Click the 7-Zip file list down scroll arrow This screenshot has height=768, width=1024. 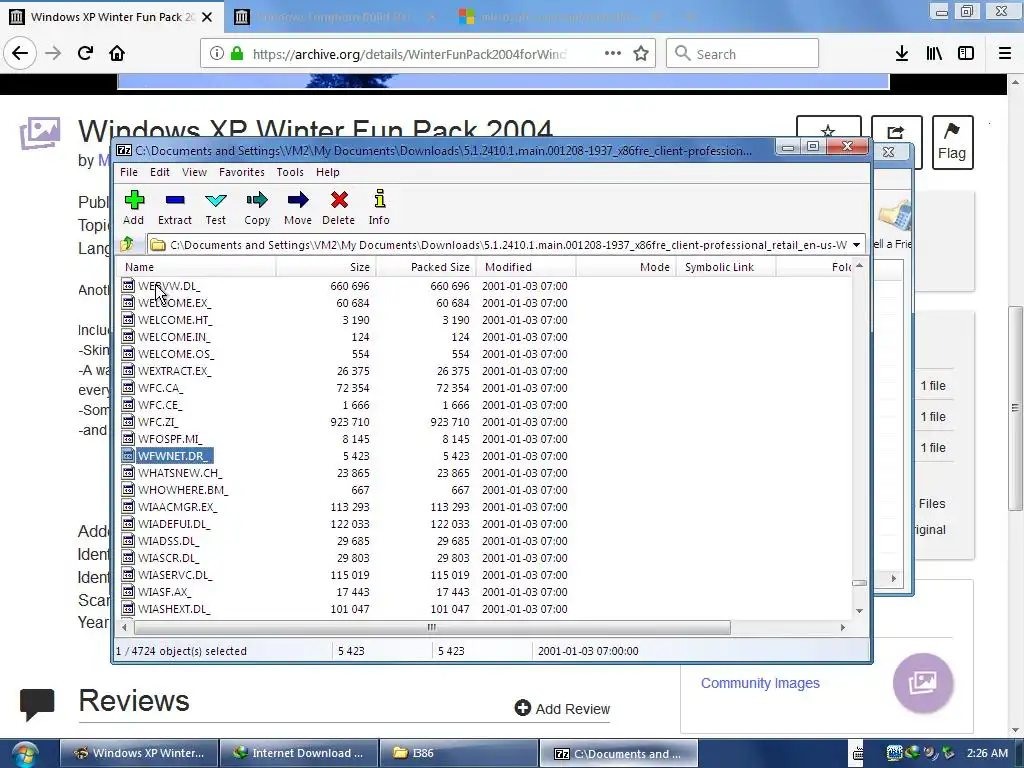859,611
